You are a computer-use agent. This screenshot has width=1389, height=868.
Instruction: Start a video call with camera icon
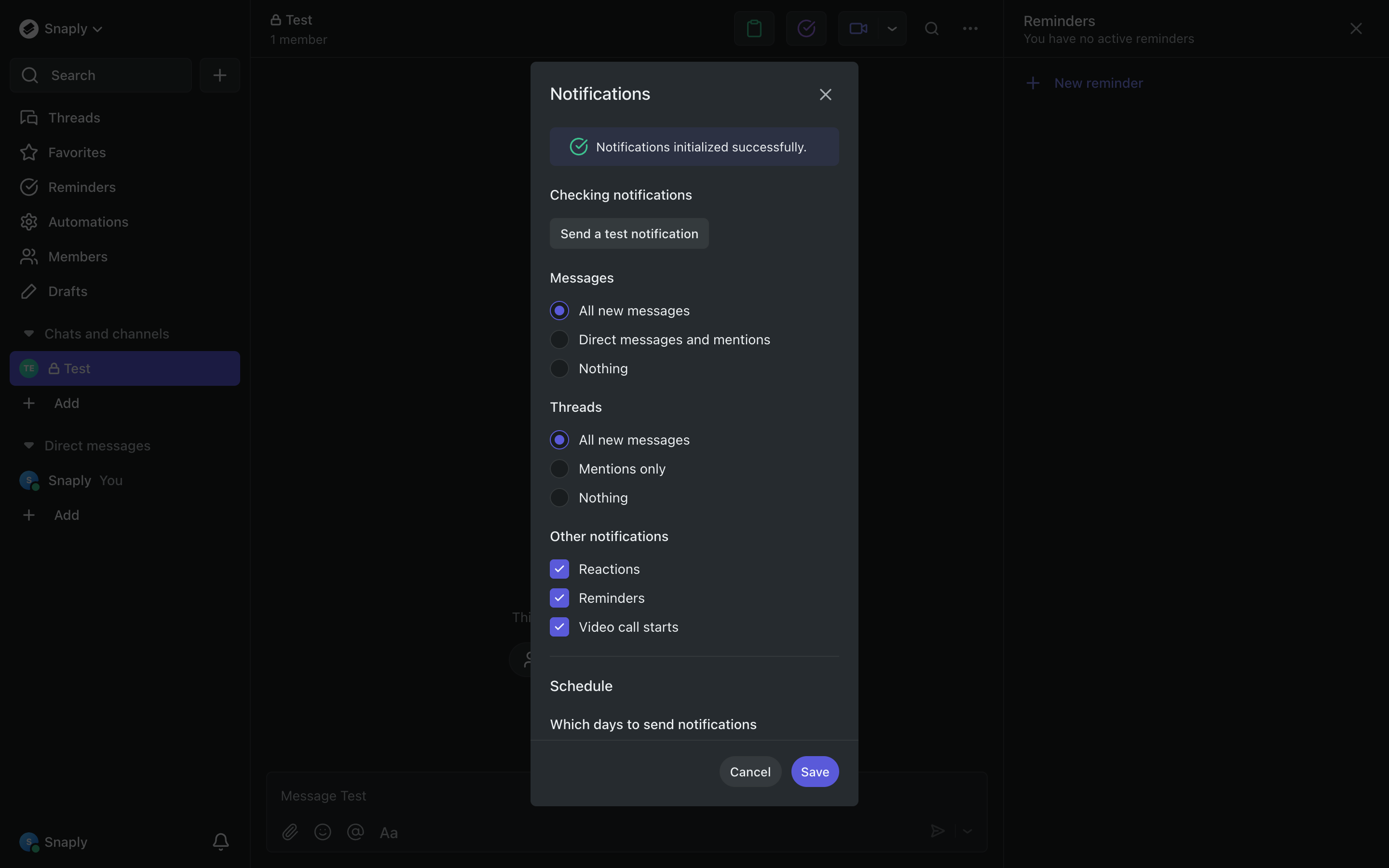point(858,28)
